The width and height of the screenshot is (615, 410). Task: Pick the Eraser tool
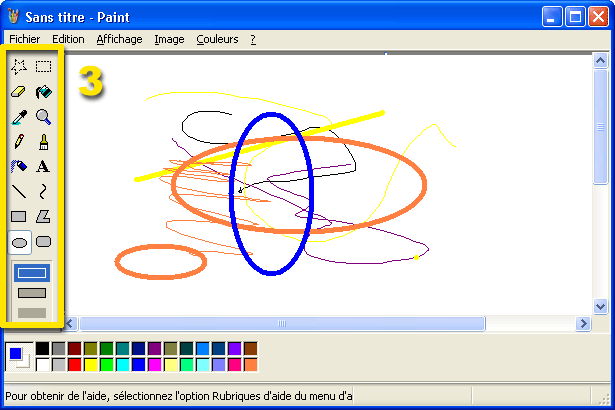pyautogui.click(x=19, y=92)
